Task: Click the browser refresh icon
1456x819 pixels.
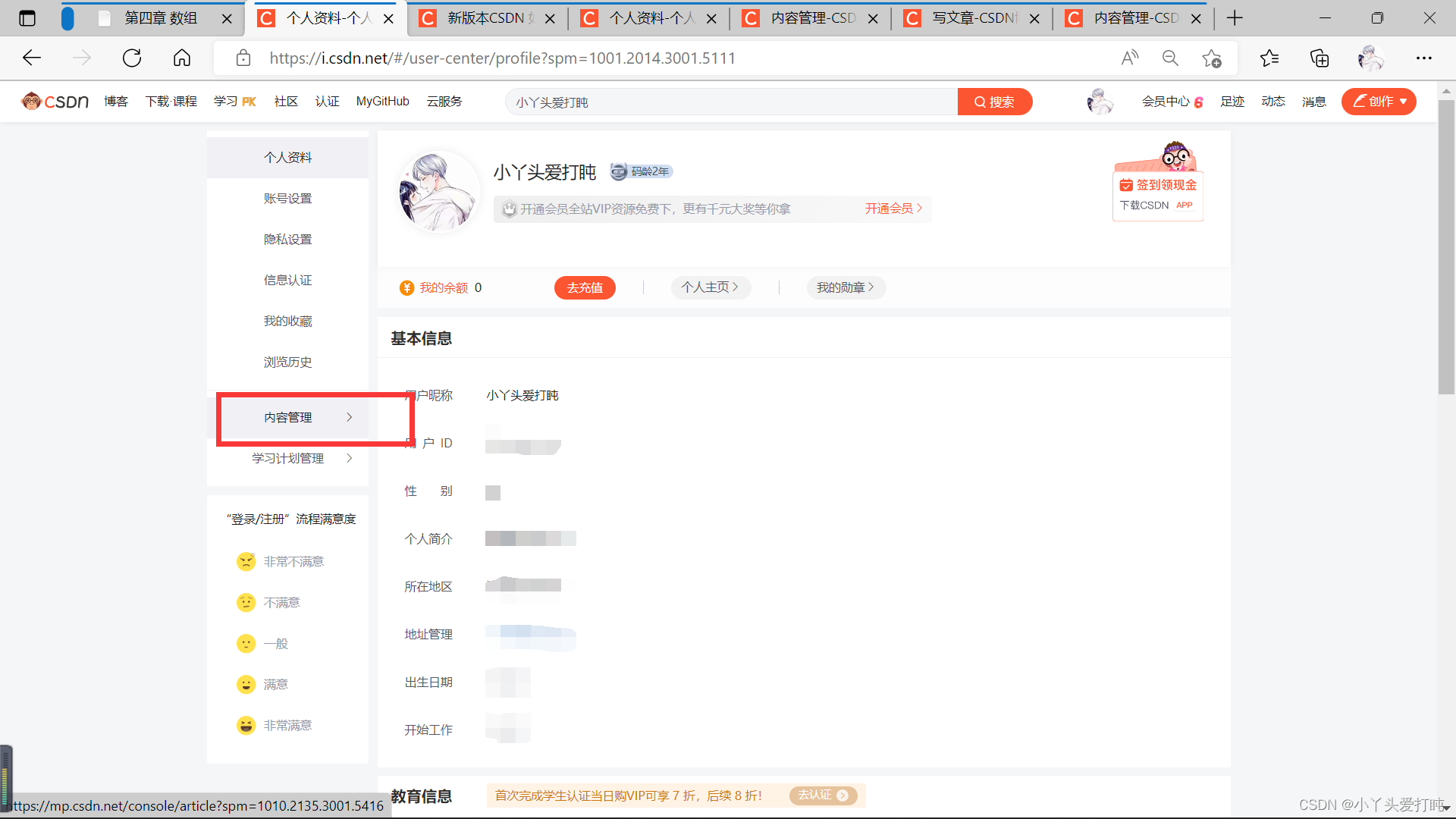Action: [x=132, y=58]
